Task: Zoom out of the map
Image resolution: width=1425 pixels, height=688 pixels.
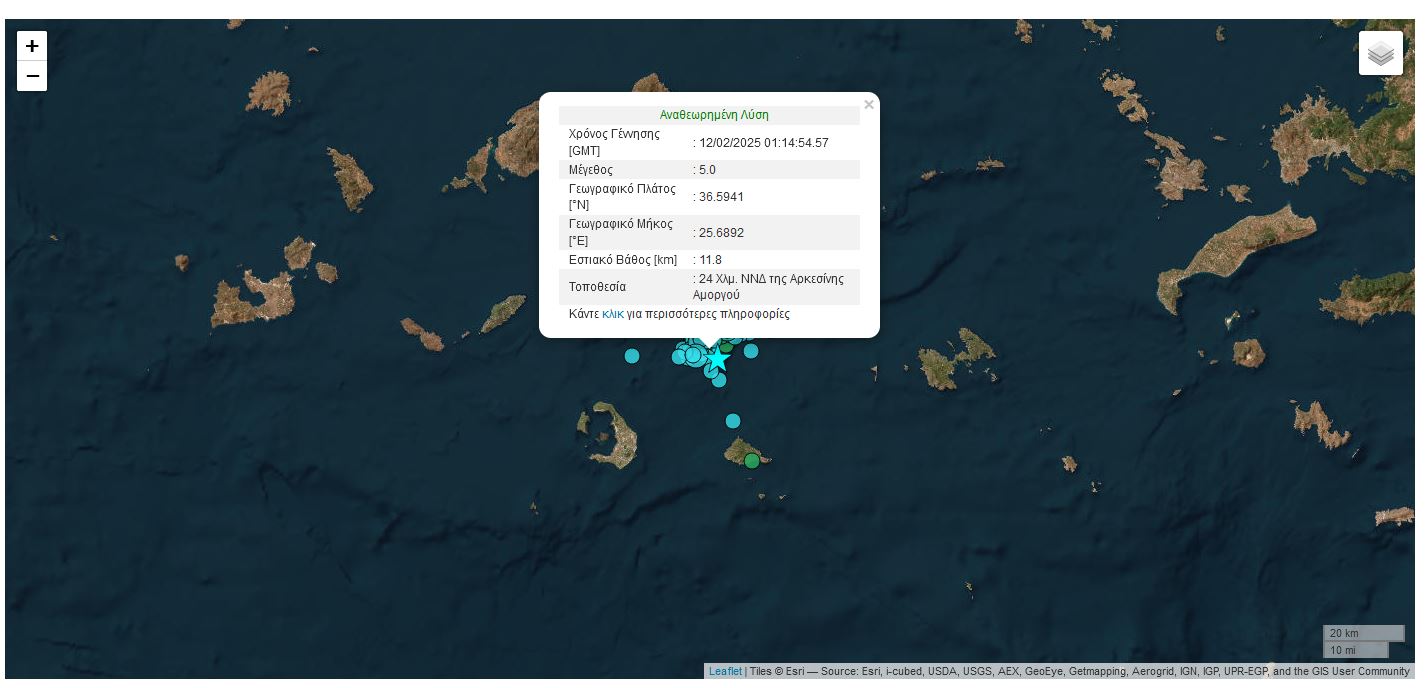Action: click(x=32, y=76)
